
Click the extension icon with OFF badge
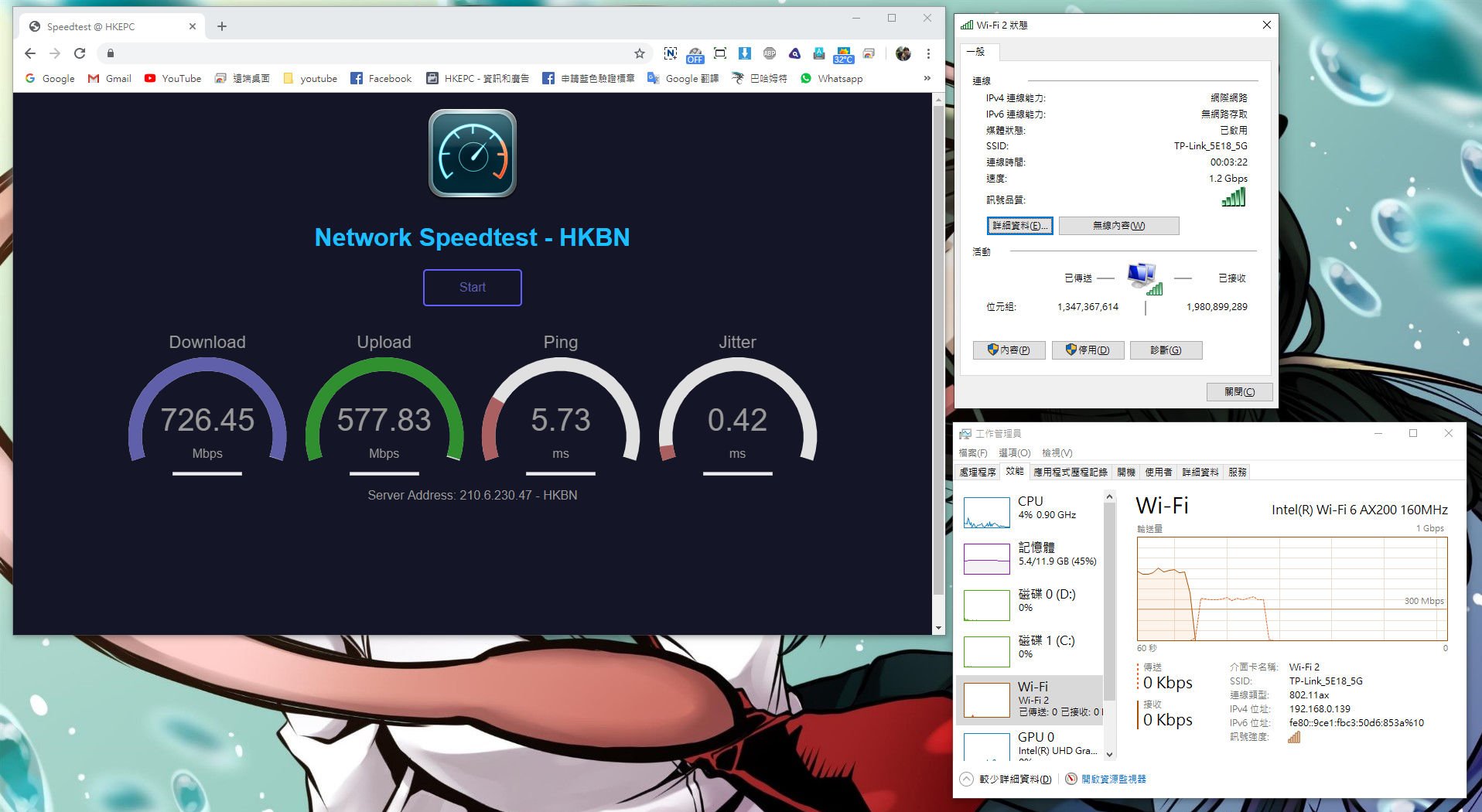(695, 54)
